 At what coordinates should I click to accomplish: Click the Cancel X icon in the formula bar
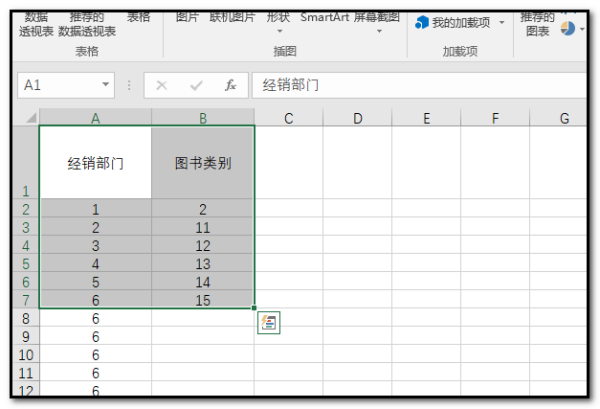(x=161, y=85)
